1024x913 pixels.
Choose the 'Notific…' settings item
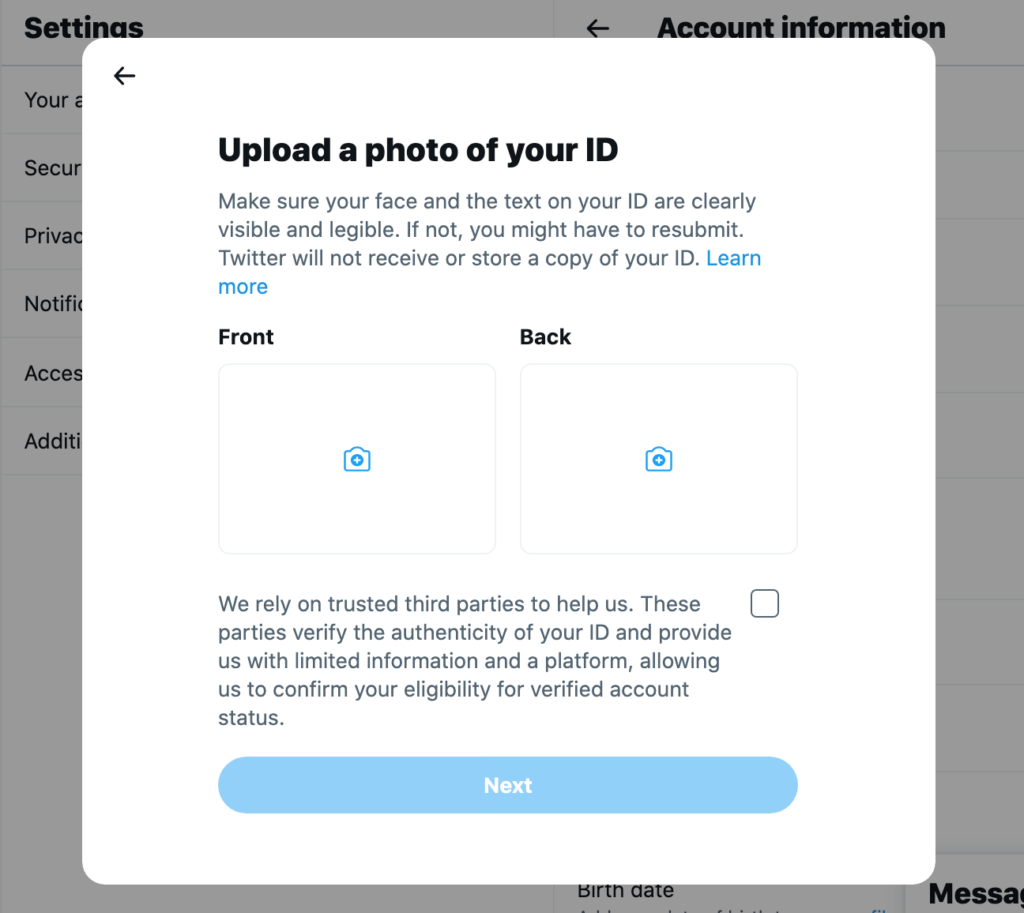tap(52, 303)
